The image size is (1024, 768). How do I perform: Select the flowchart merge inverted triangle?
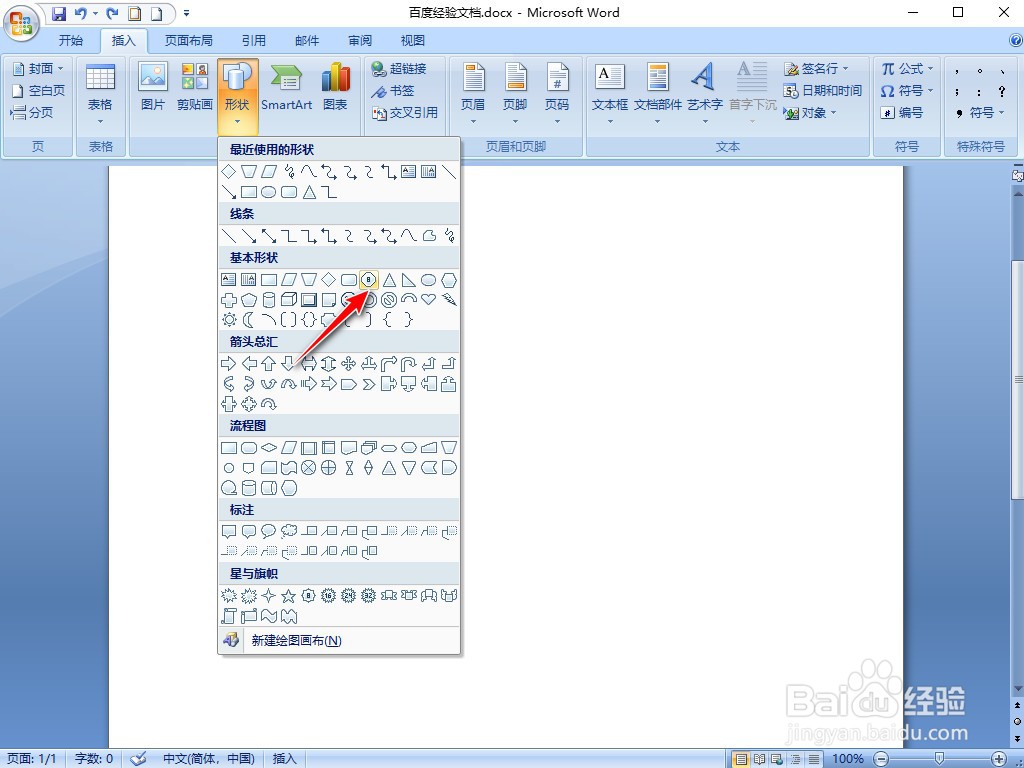pos(409,468)
